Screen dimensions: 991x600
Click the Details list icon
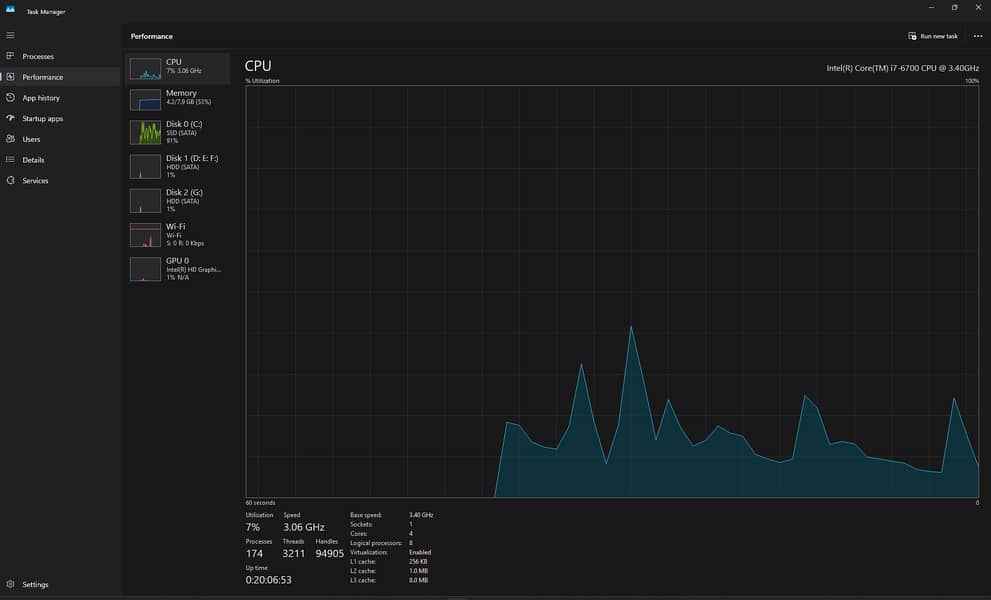pos(10,160)
